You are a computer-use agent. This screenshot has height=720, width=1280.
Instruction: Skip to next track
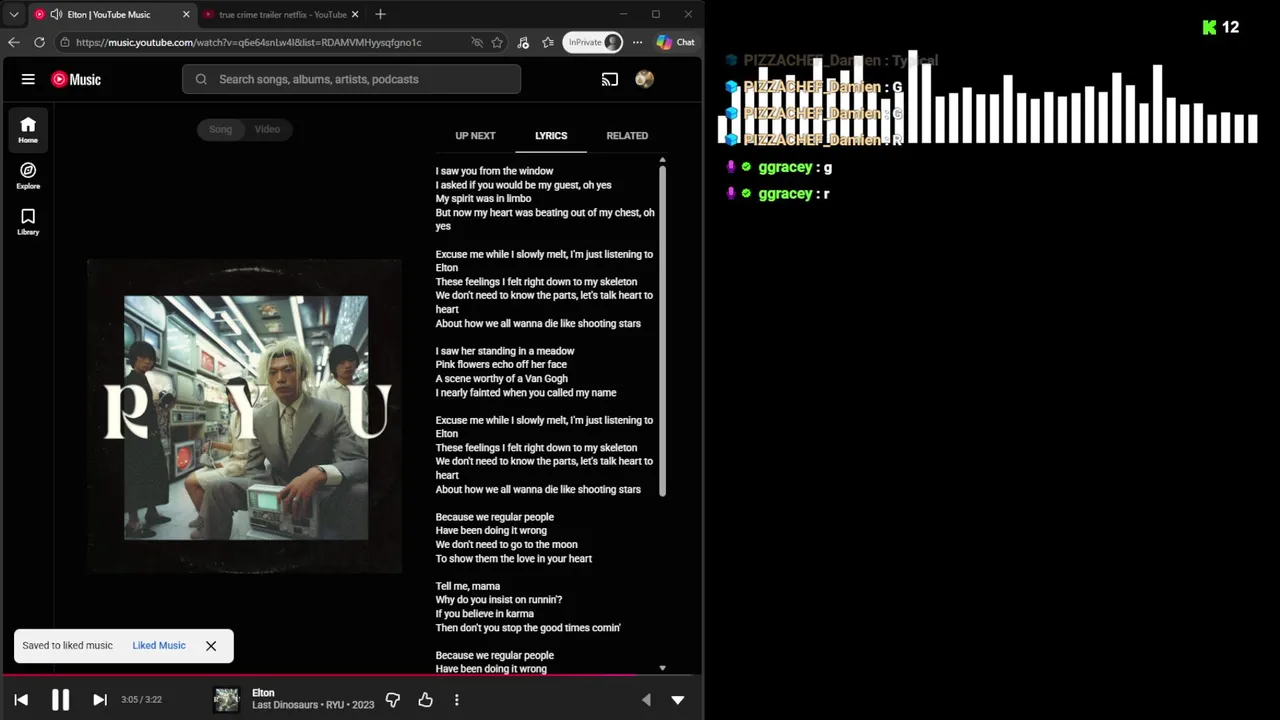[100, 700]
